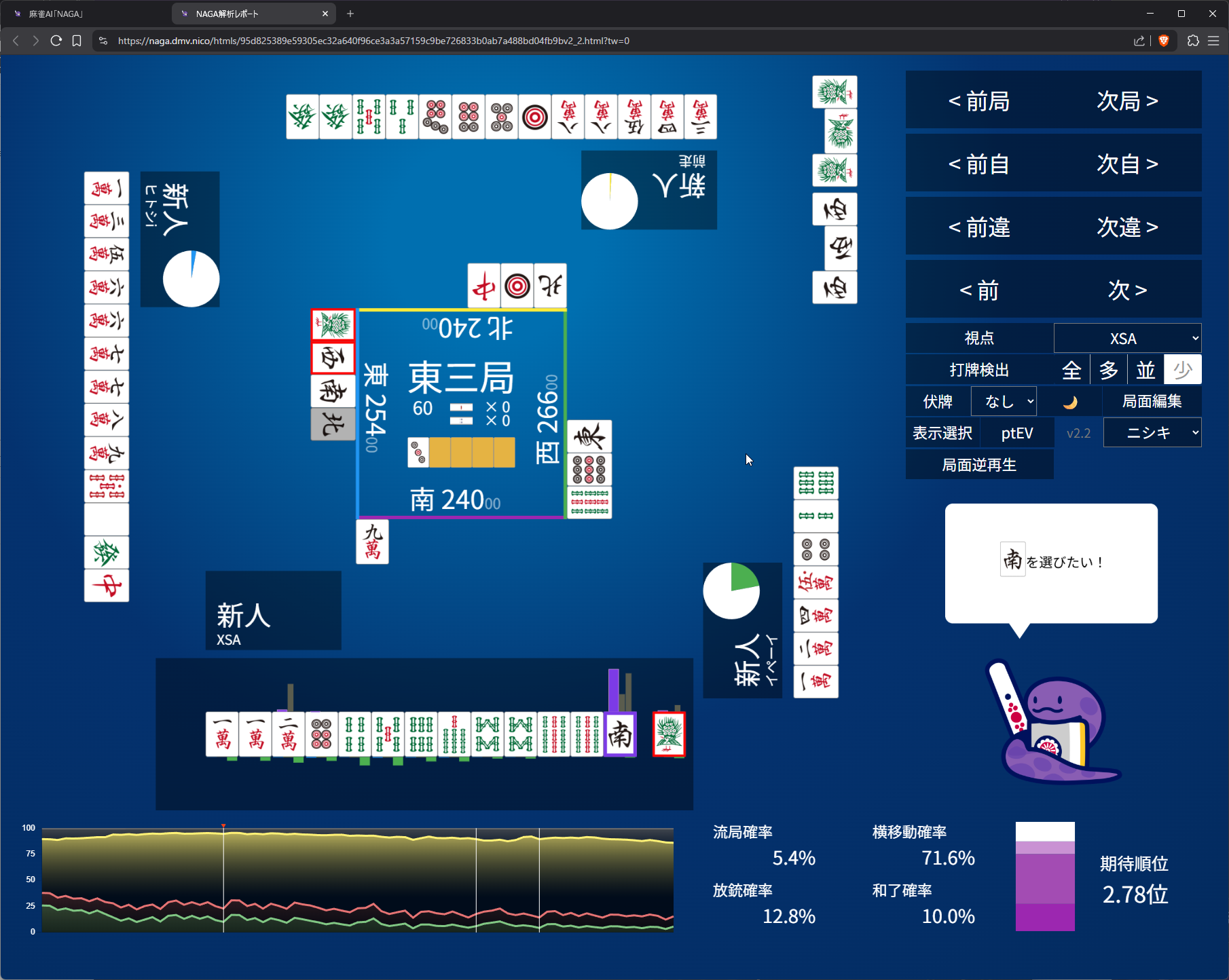
Task: Open the 視点 XSA dropdown
Action: pos(1127,338)
